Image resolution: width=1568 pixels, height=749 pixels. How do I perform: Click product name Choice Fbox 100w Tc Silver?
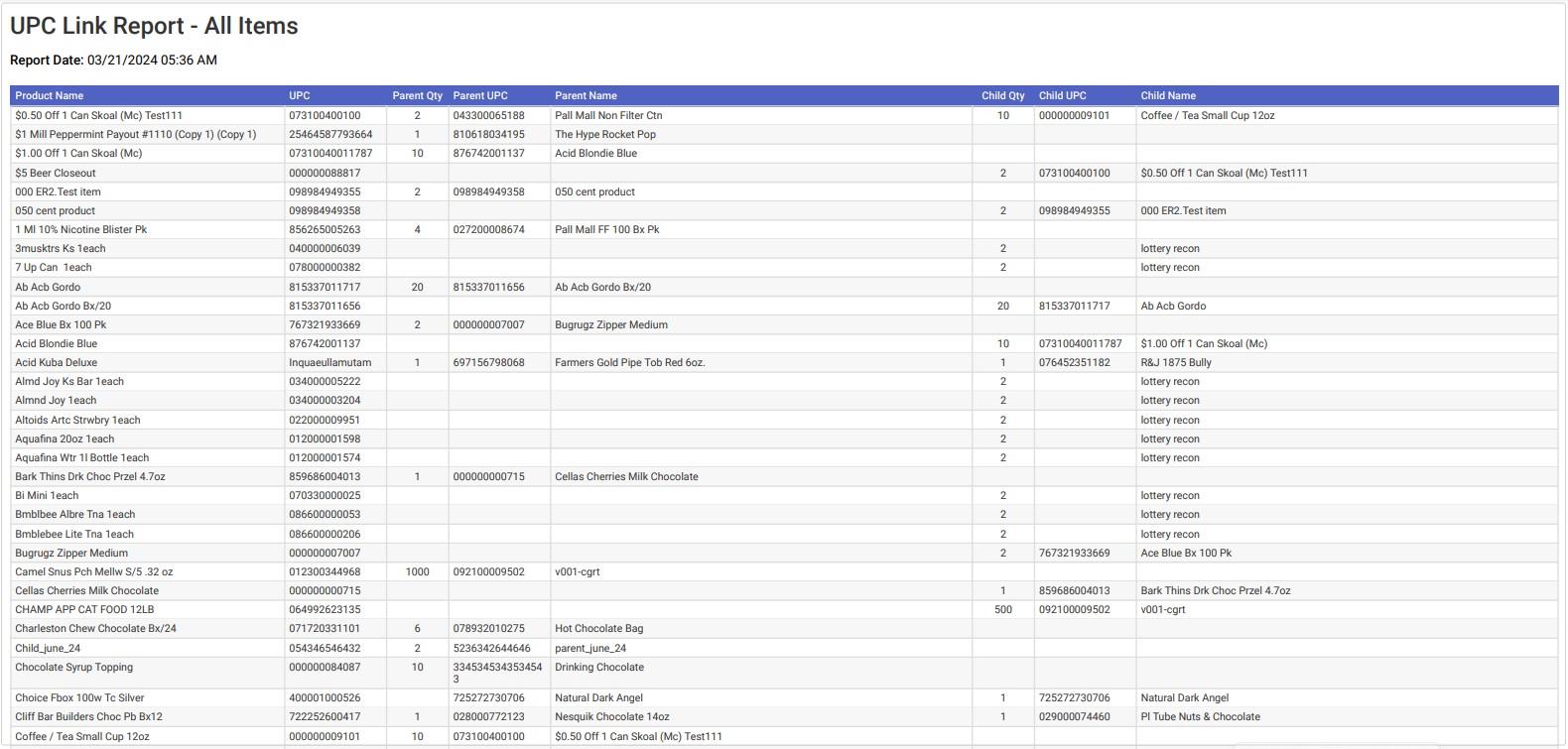point(79,698)
